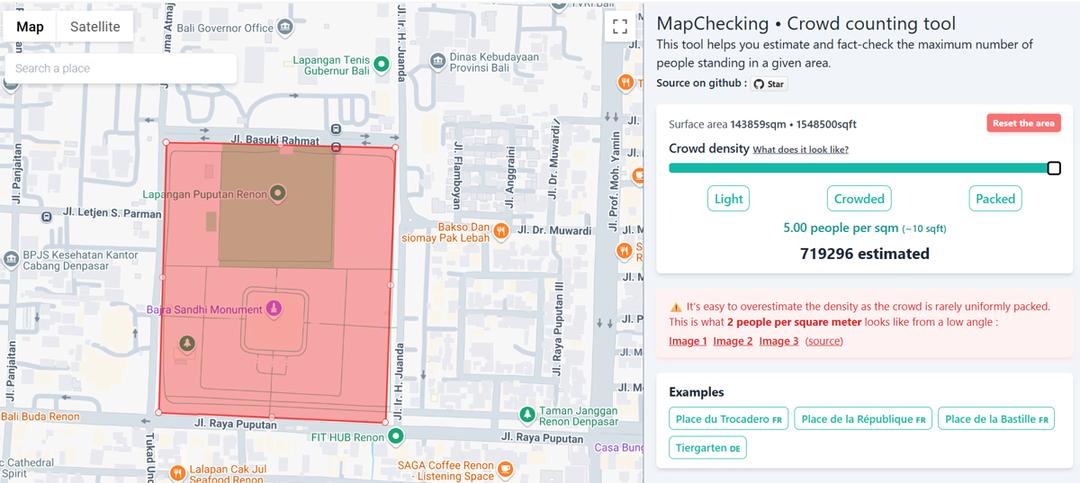Screen dimensions: 1080x483
Task: Click the Bakso Dan siomay Pak Lebah restaurant marker
Action: coord(501,231)
